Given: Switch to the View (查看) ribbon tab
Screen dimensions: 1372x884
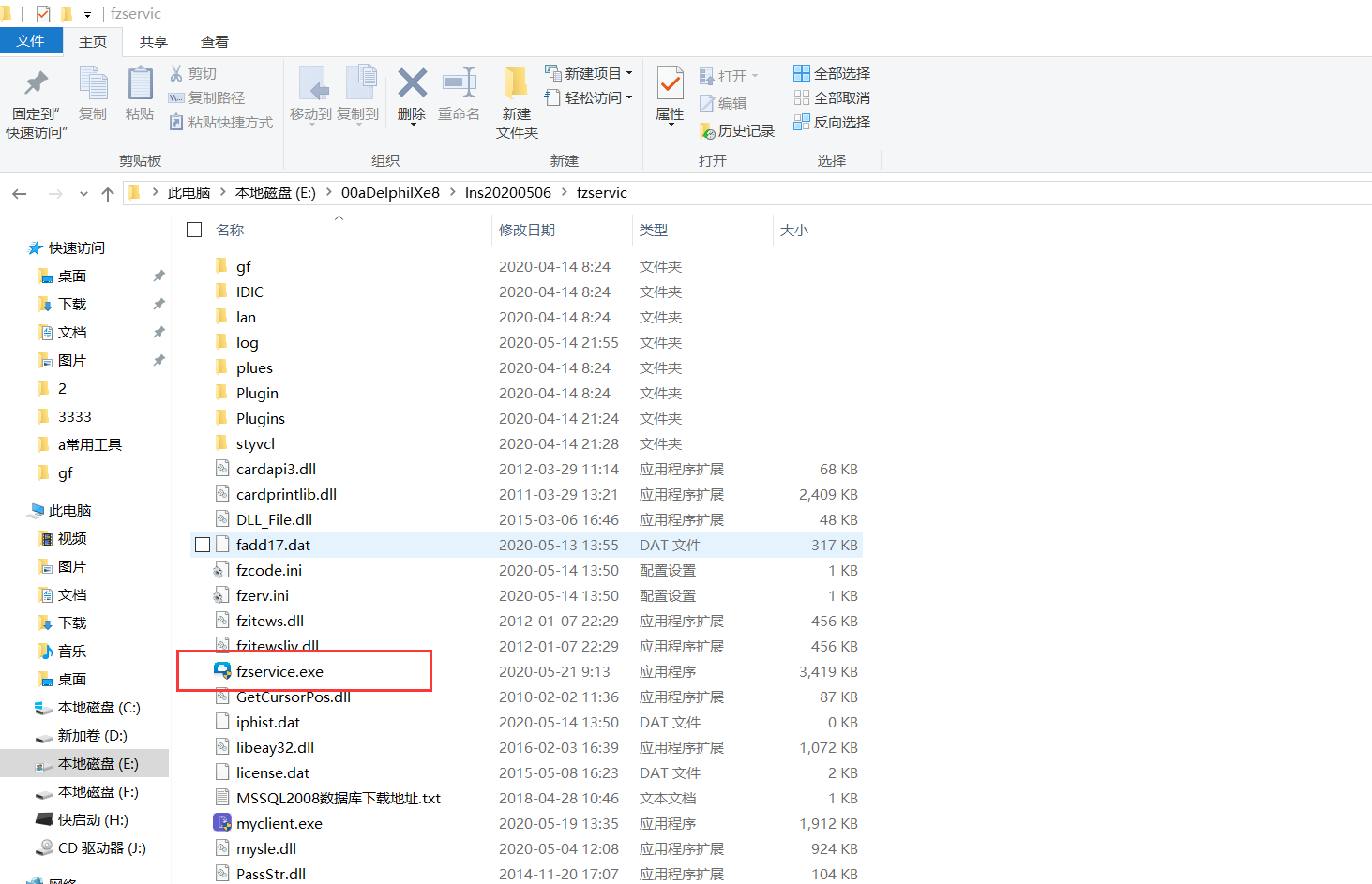Looking at the screenshot, I should [x=214, y=41].
